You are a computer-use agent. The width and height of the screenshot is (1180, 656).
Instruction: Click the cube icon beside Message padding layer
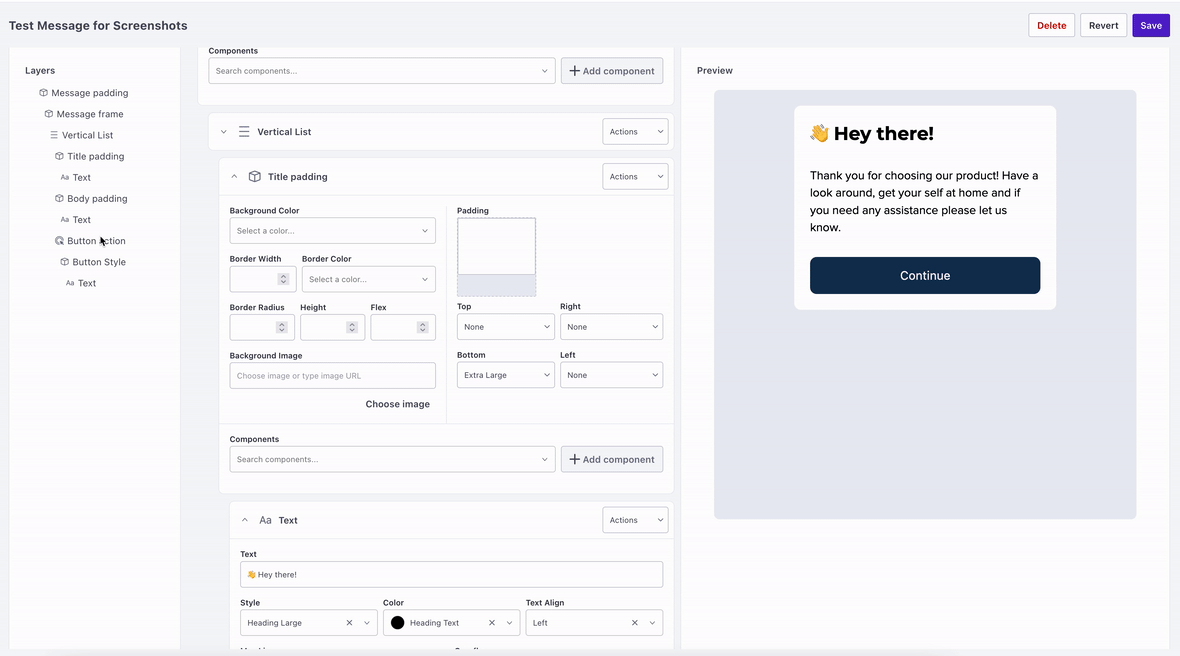point(44,93)
